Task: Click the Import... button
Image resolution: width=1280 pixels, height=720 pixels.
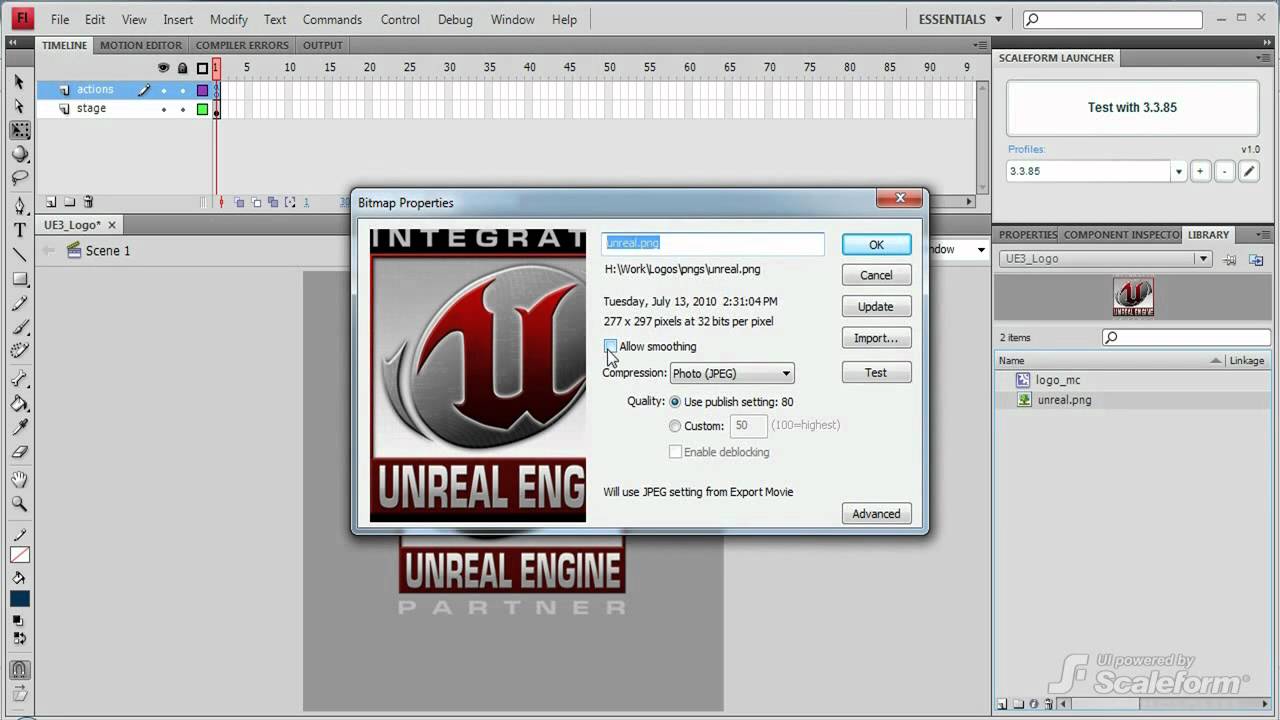Action: 876,338
